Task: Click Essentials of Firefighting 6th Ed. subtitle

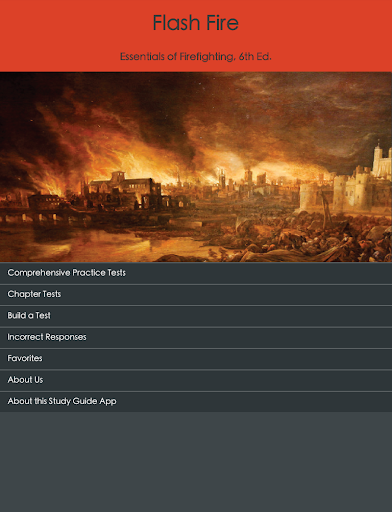Action: tap(196, 57)
